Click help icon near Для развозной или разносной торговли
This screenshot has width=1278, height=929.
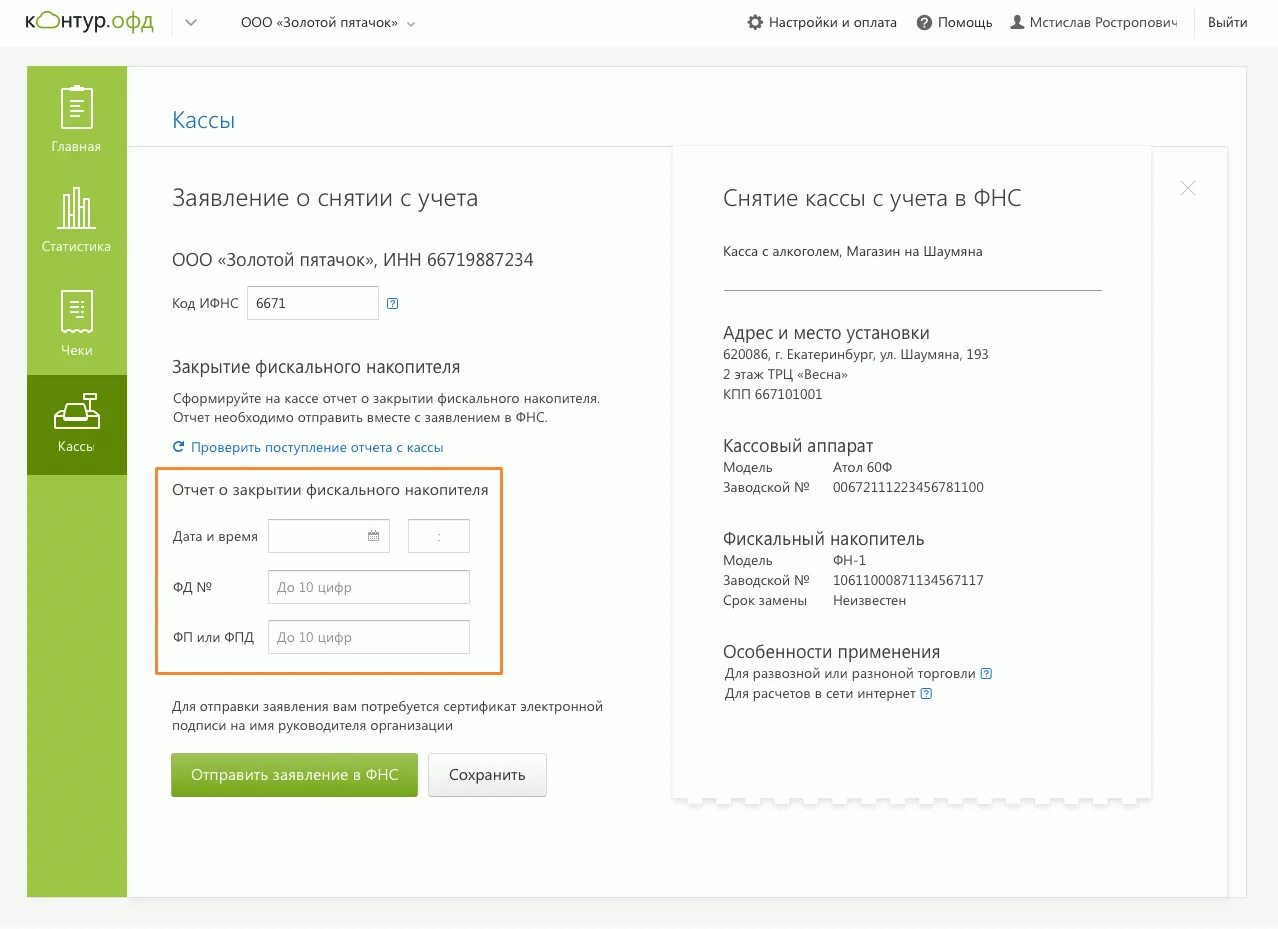coord(987,673)
